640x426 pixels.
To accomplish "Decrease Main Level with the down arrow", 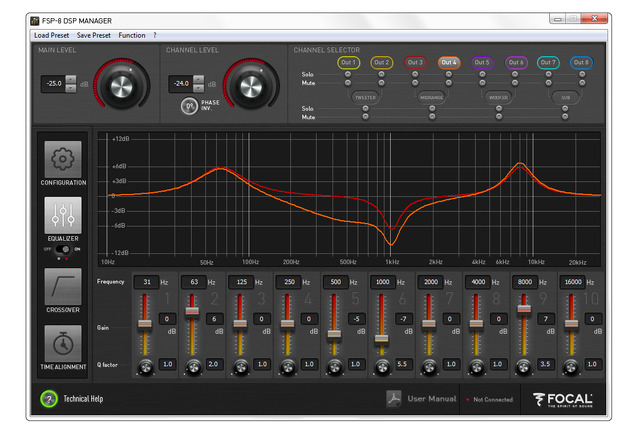I will (x=71, y=88).
